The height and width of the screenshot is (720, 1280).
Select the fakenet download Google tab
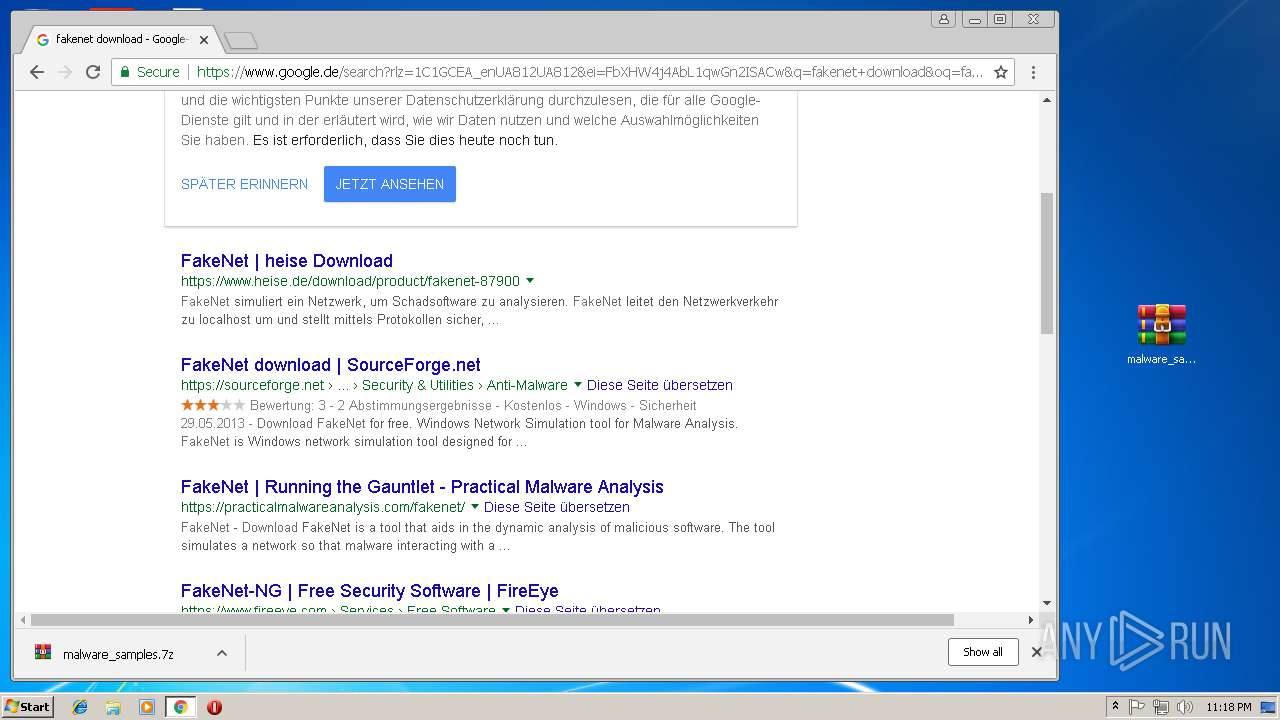[120, 40]
